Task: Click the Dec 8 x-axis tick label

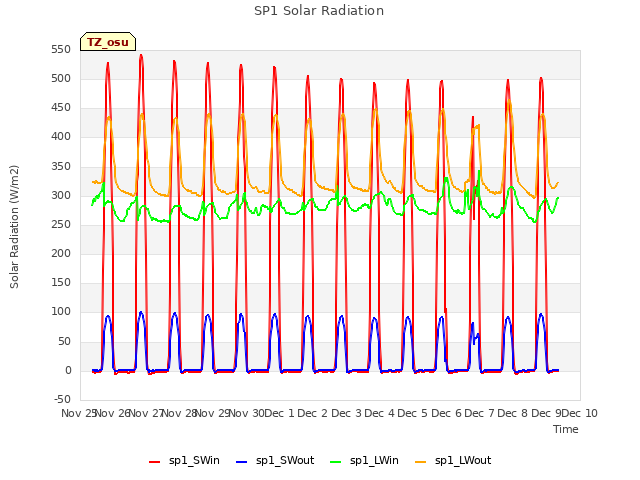Action: (x=513, y=413)
